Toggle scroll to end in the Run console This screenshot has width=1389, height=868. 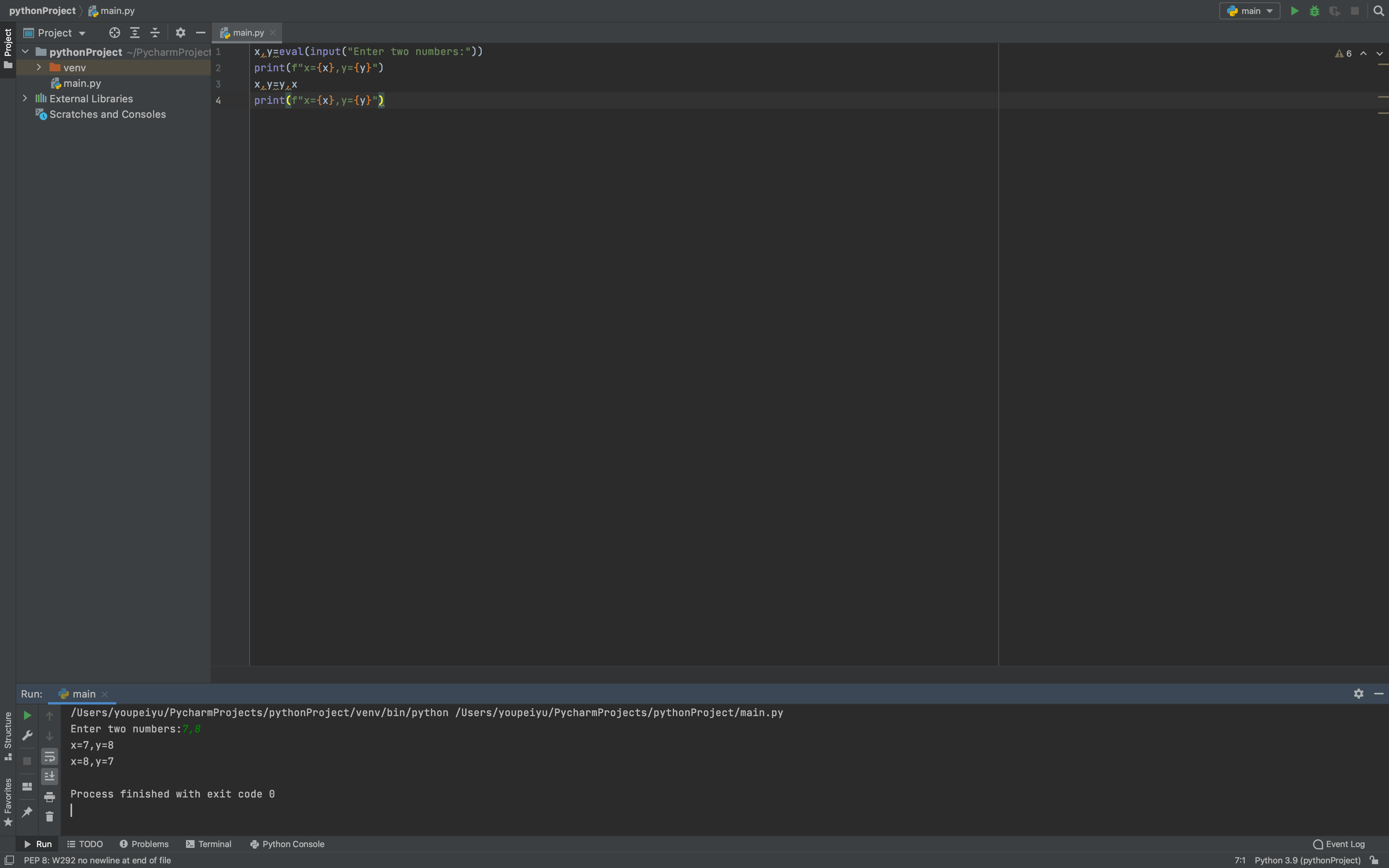[49, 776]
